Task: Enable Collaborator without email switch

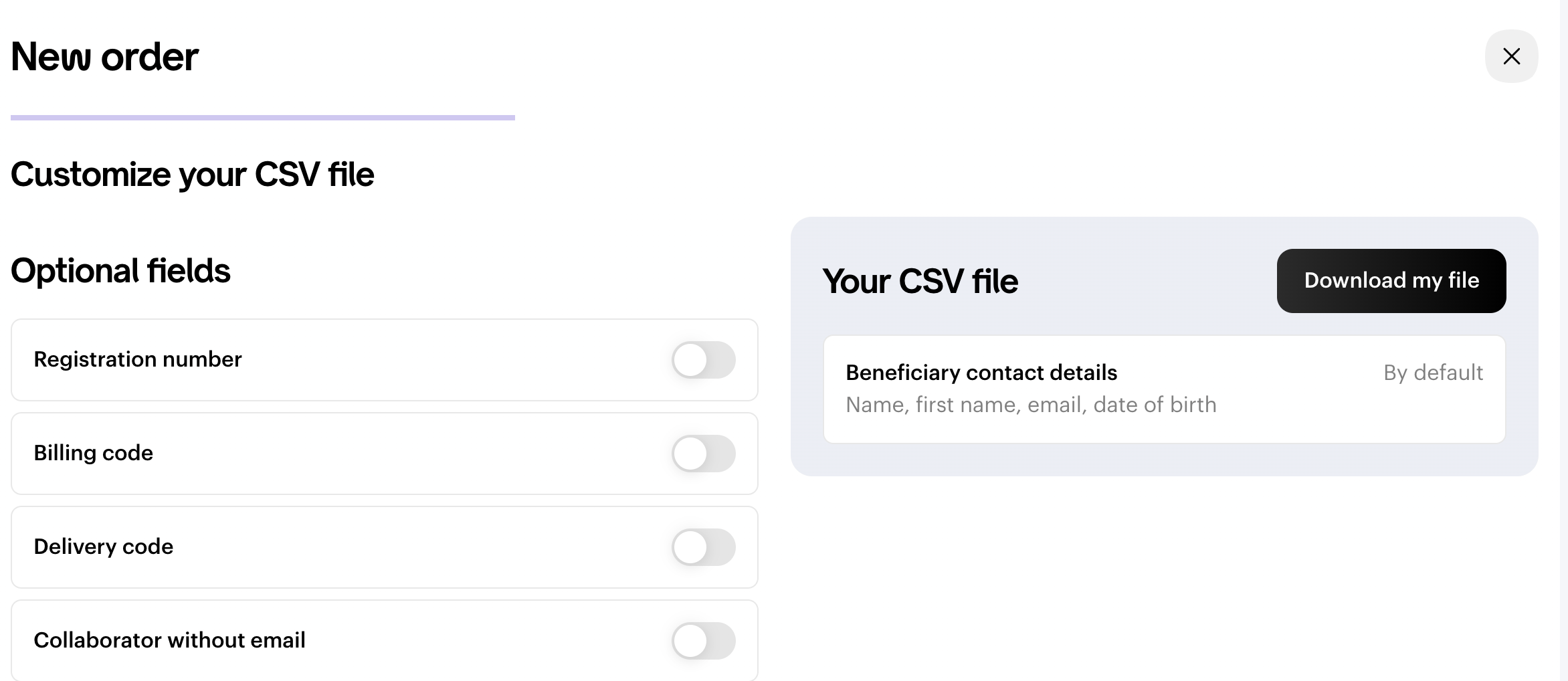Action: [704, 641]
